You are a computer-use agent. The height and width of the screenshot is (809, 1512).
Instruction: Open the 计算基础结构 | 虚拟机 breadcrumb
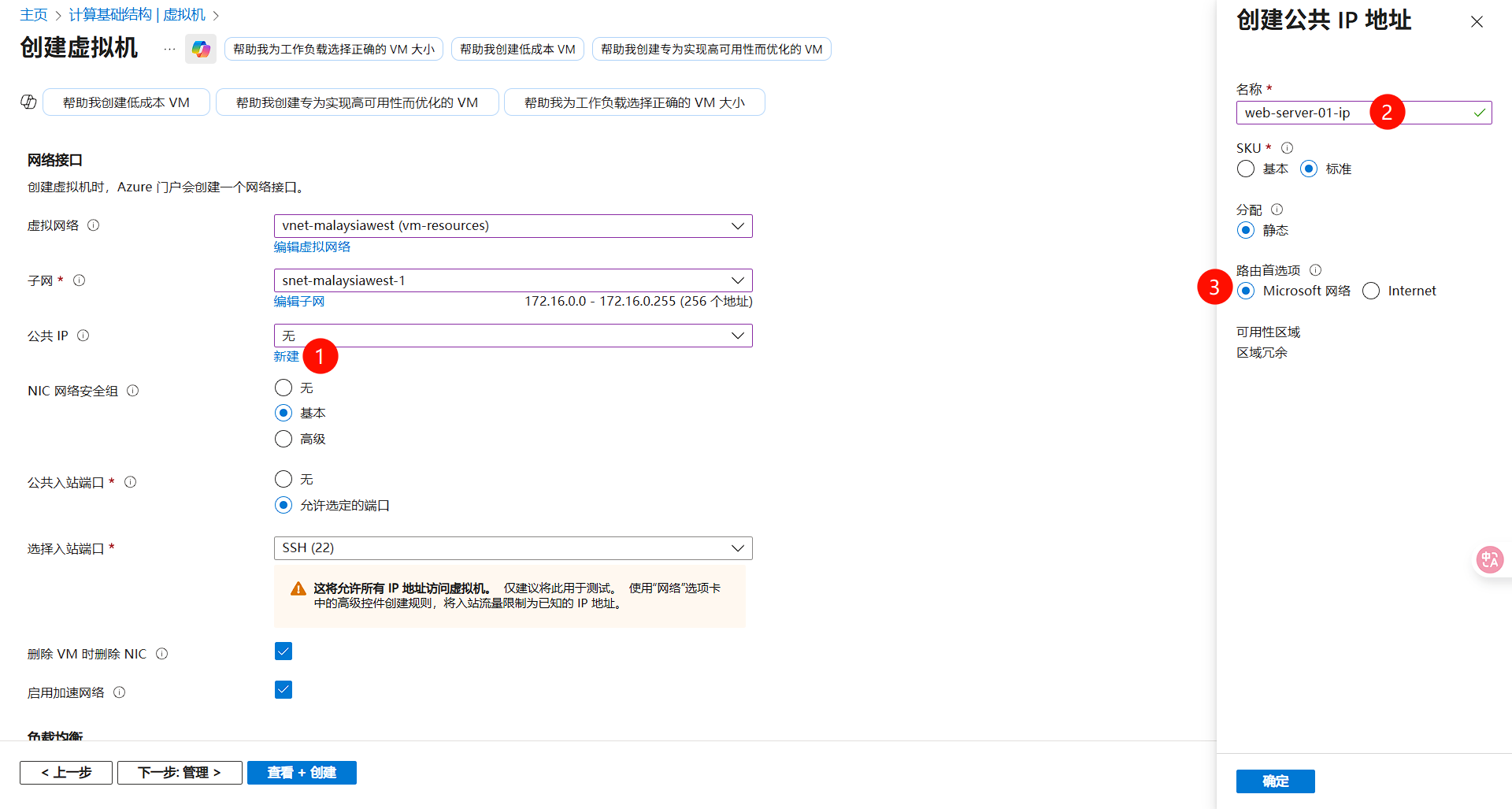[x=136, y=14]
